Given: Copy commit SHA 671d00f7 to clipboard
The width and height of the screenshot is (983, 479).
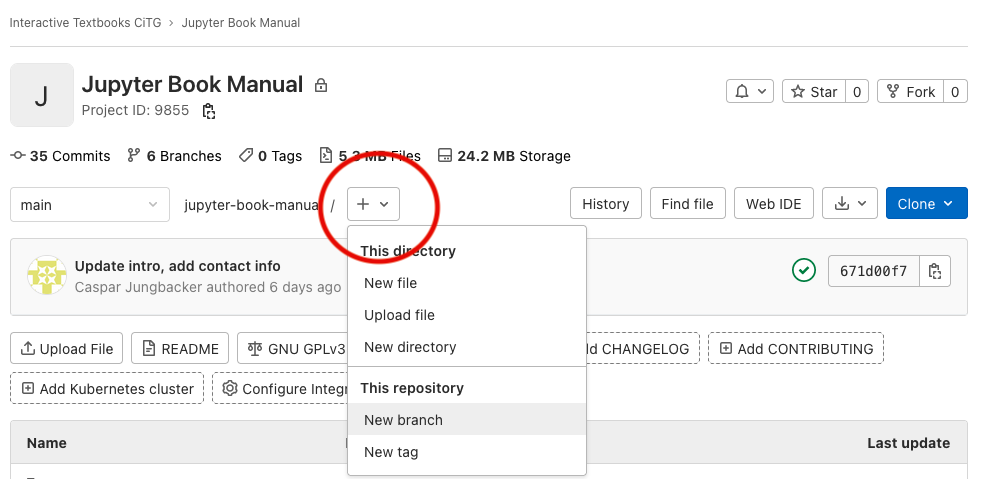Looking at the screenshot, I should [x=935, y=271].
